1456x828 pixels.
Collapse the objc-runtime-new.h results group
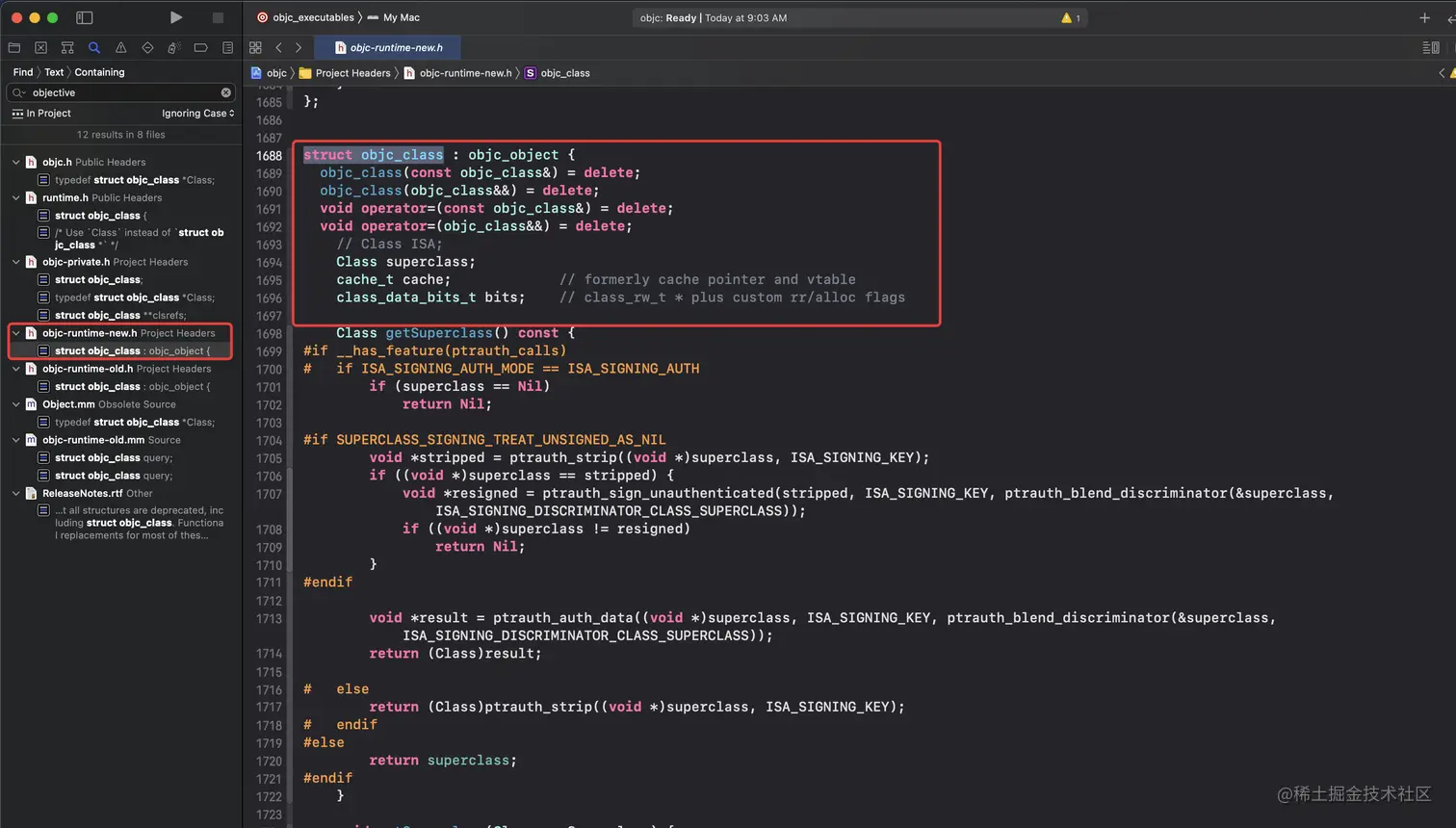[15, 333]
